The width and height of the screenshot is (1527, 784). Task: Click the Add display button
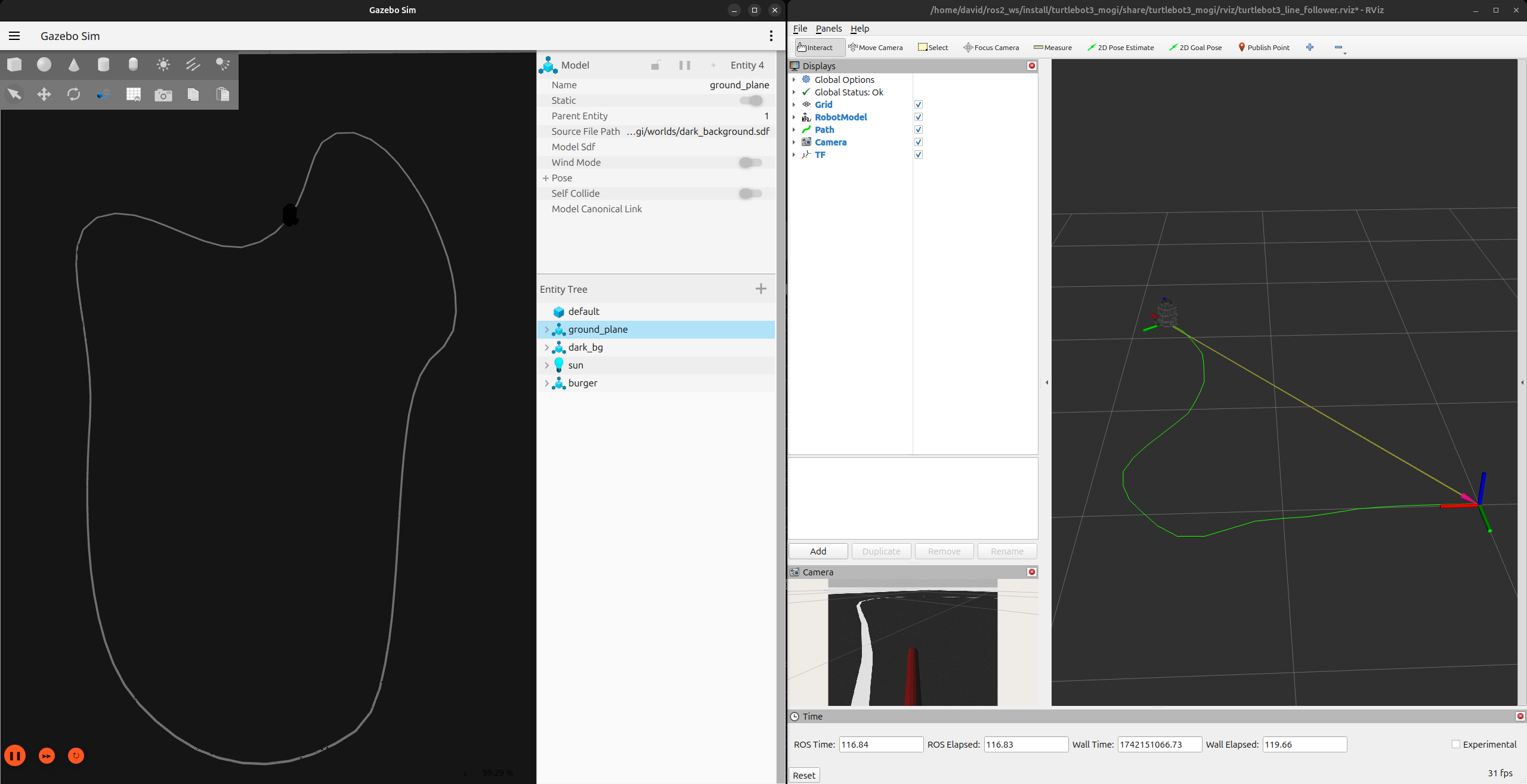click(x=818, y=551)
